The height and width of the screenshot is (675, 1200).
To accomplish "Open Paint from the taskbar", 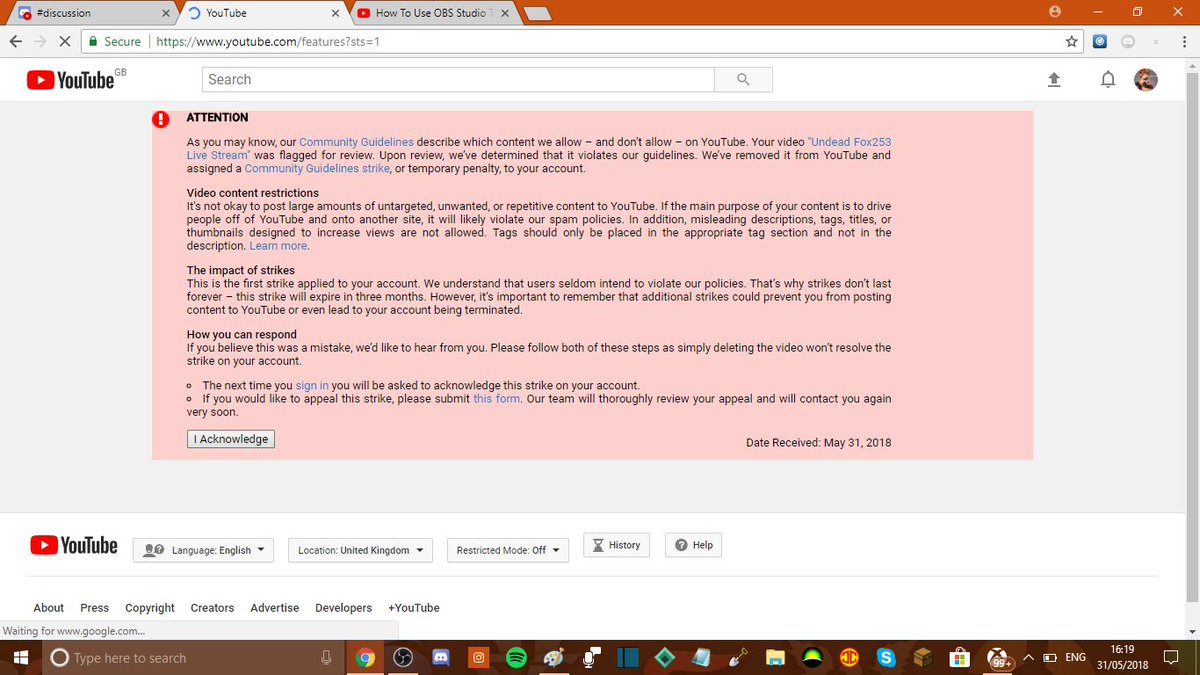I will coord(553,658).
